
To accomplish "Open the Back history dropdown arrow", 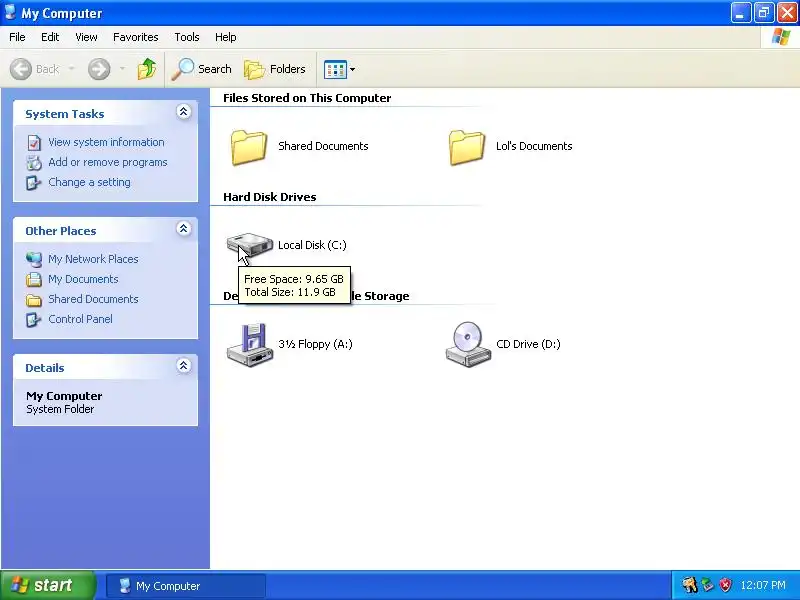I will [71, 68].
